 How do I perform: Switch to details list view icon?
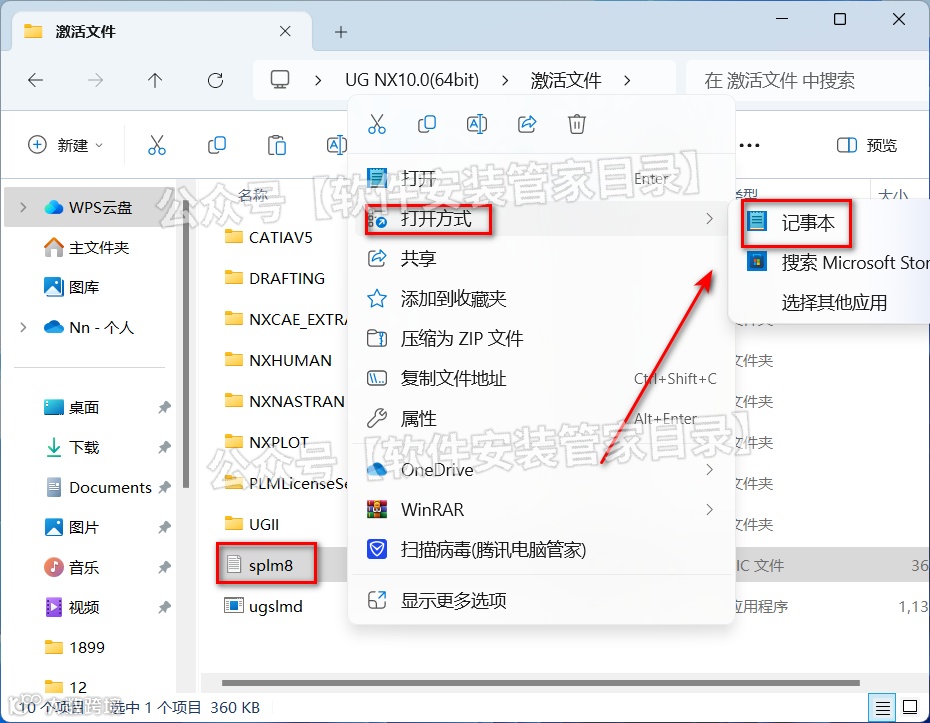(883, 707)
